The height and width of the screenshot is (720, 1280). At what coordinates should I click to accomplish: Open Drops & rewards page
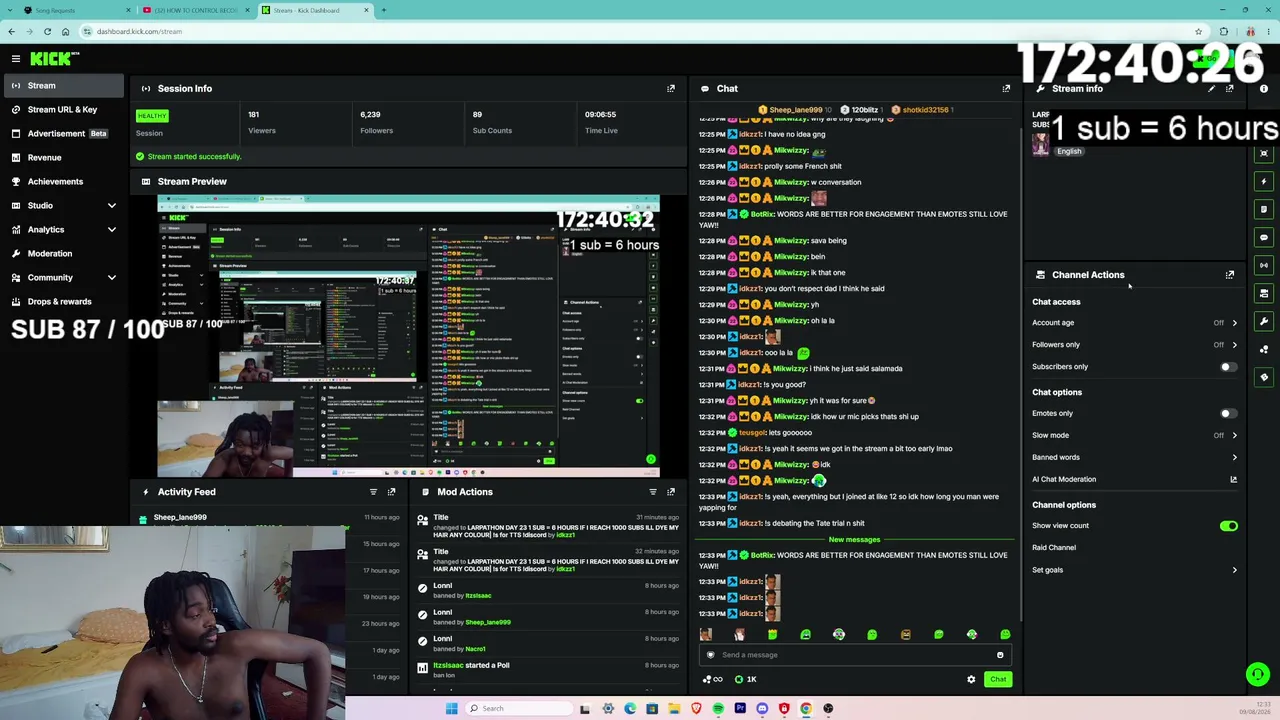62,301
